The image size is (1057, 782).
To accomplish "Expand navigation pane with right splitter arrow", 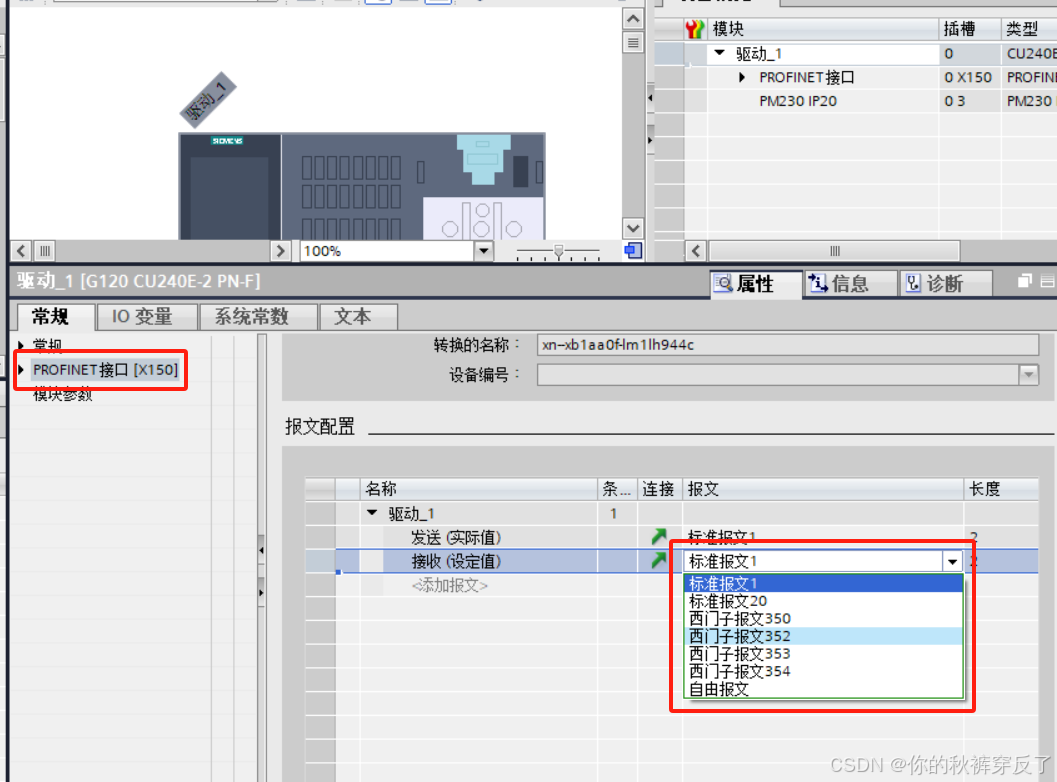I will [262, 593].
